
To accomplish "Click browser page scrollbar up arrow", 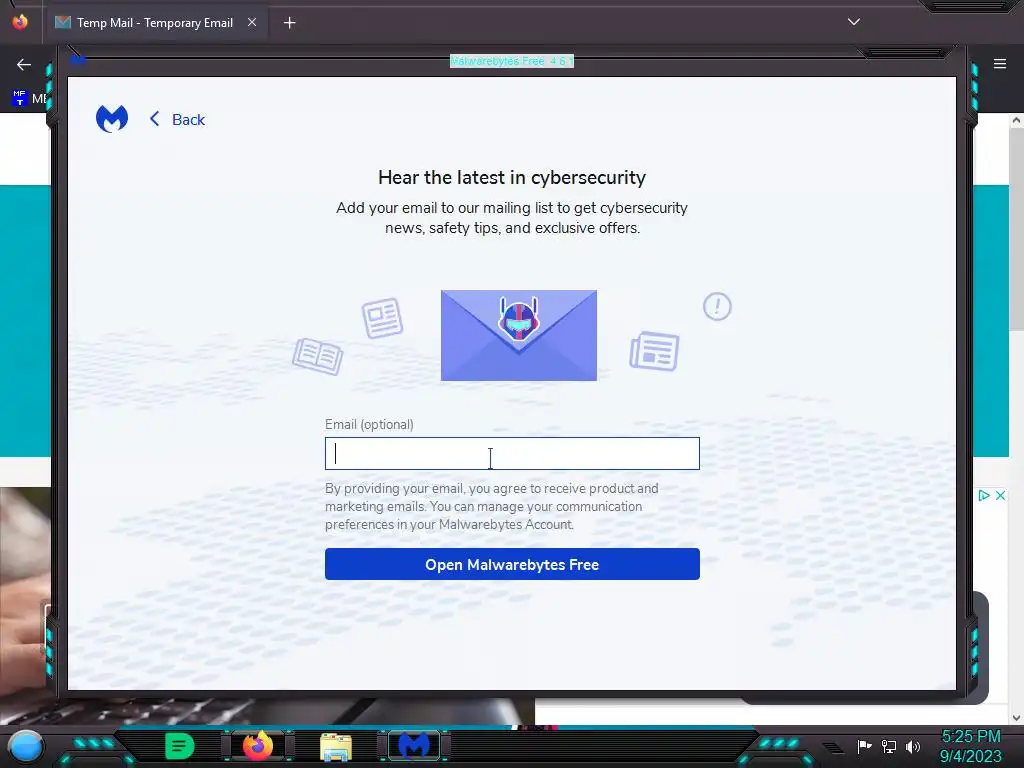I will tap(1016, 120).
